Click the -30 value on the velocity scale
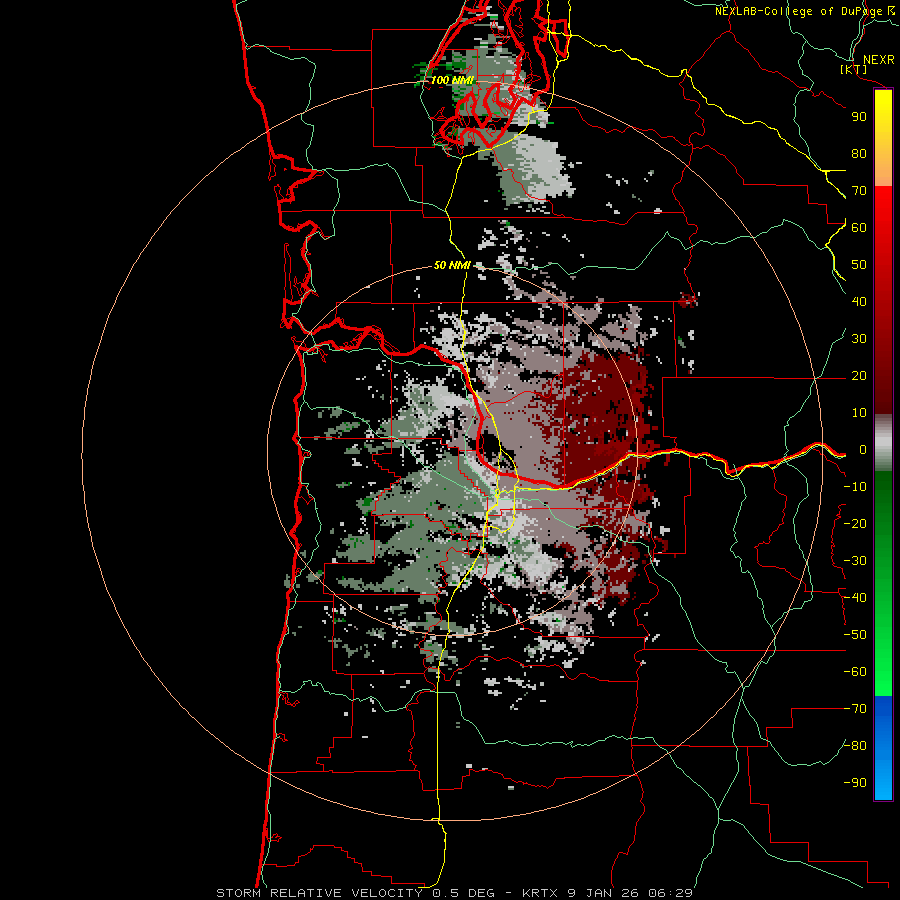 pos(855,561)
